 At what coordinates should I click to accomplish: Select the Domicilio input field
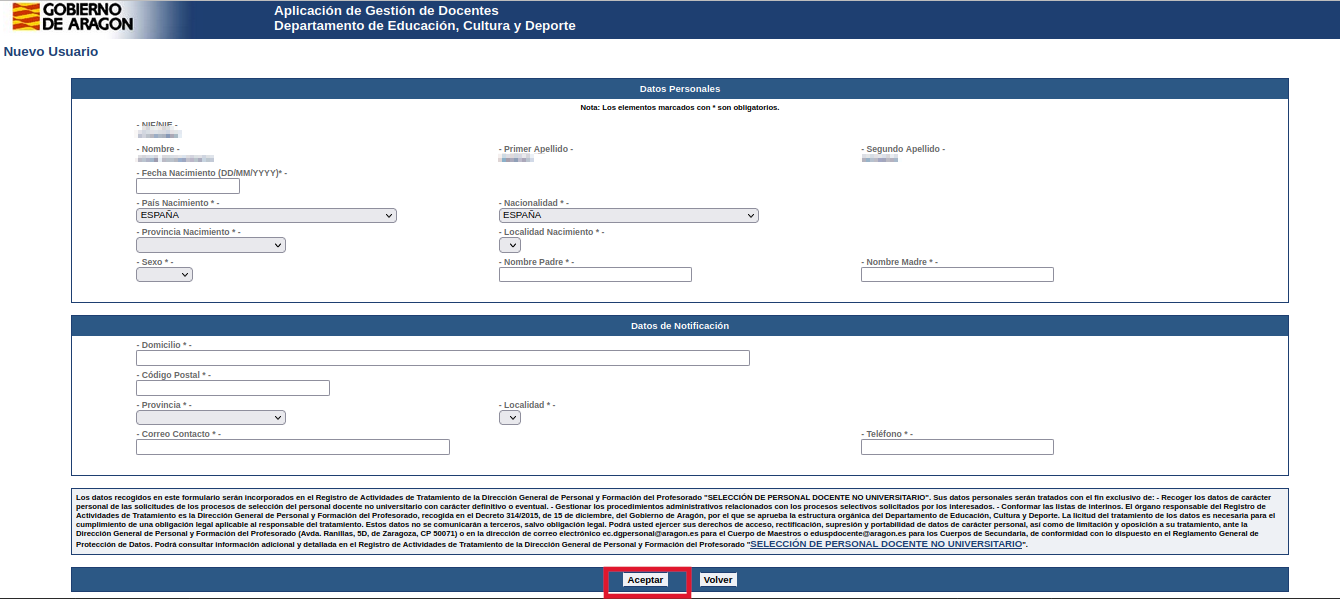pos(443,358)
